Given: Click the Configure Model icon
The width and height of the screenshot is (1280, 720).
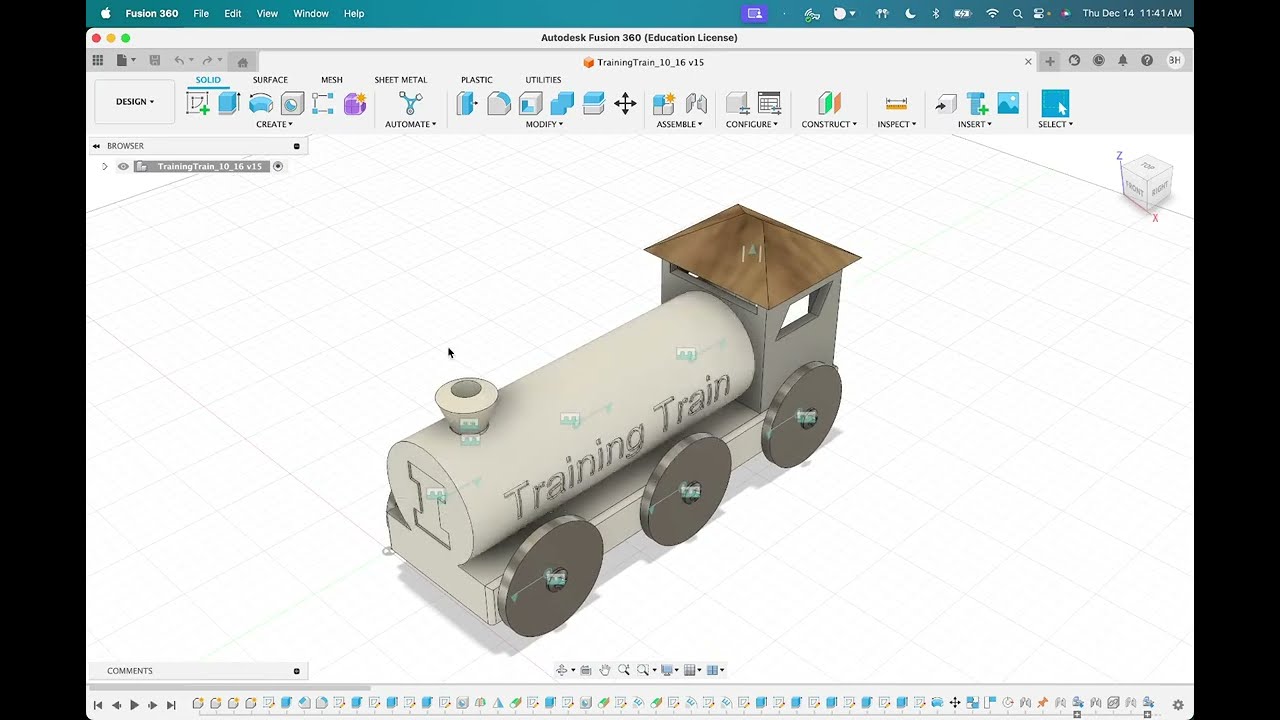Looking at the screenshot, I should click(737, 103).
